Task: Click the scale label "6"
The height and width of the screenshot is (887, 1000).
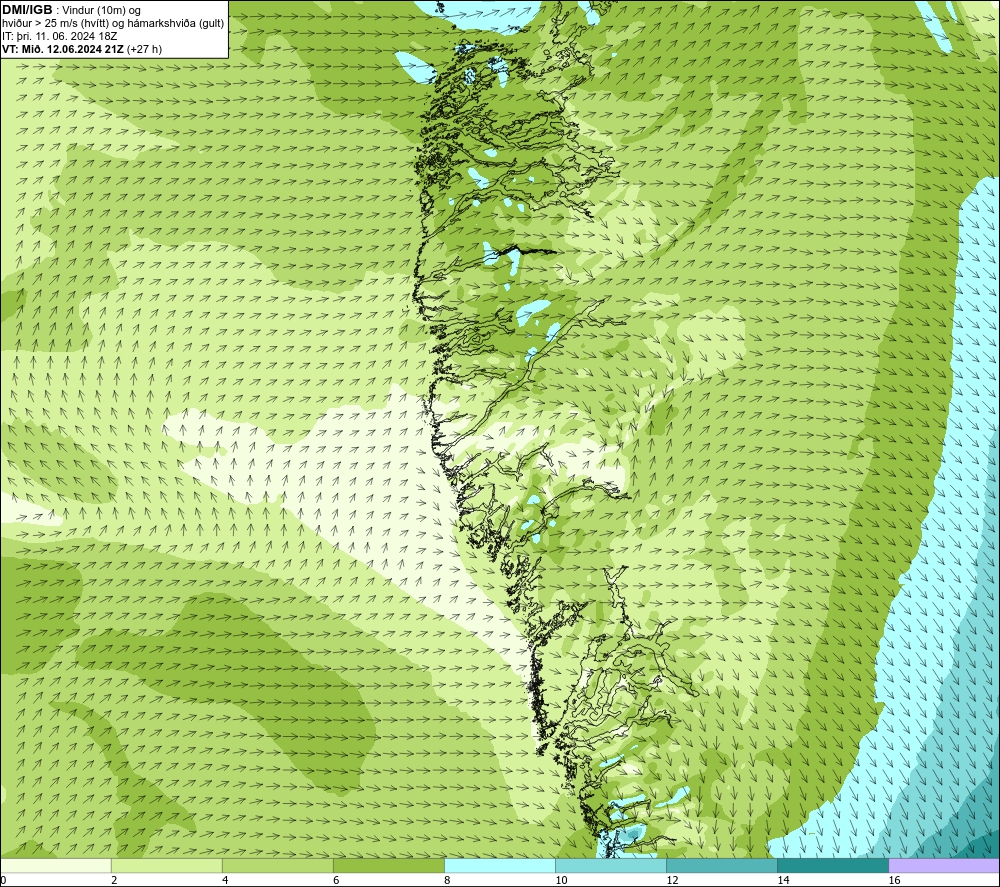Action: click(x=336, y=881)
